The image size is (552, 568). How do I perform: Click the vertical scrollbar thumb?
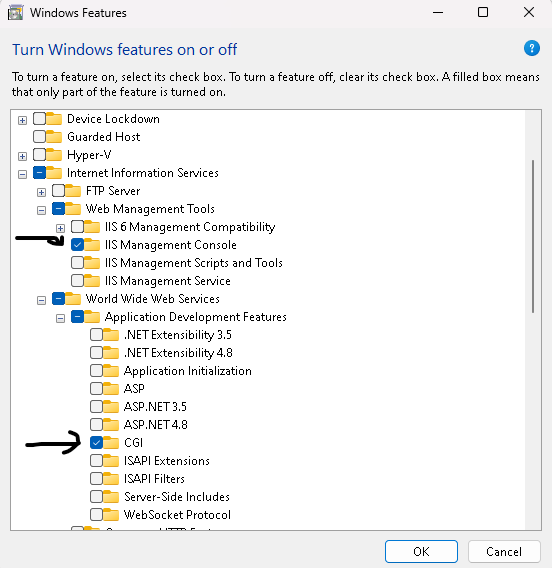pyautogui.click(x=533, y=236)
